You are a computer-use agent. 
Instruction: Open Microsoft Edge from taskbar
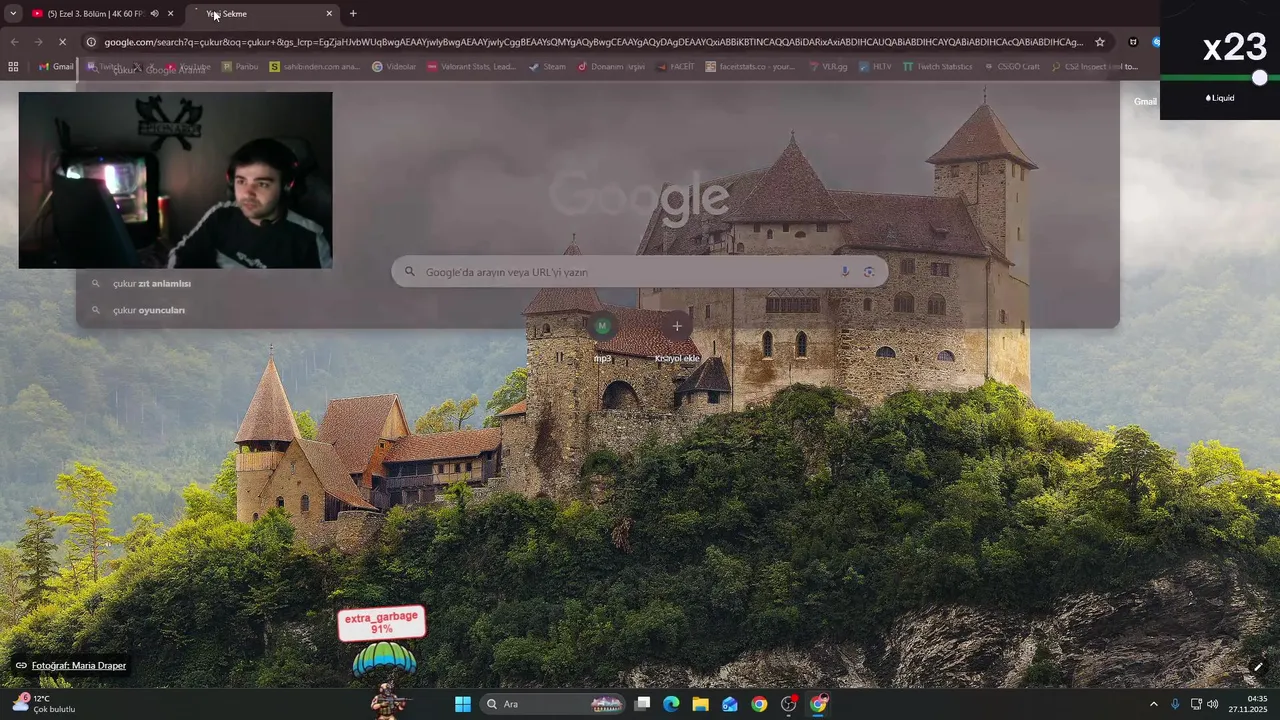[x=671, y=704]
